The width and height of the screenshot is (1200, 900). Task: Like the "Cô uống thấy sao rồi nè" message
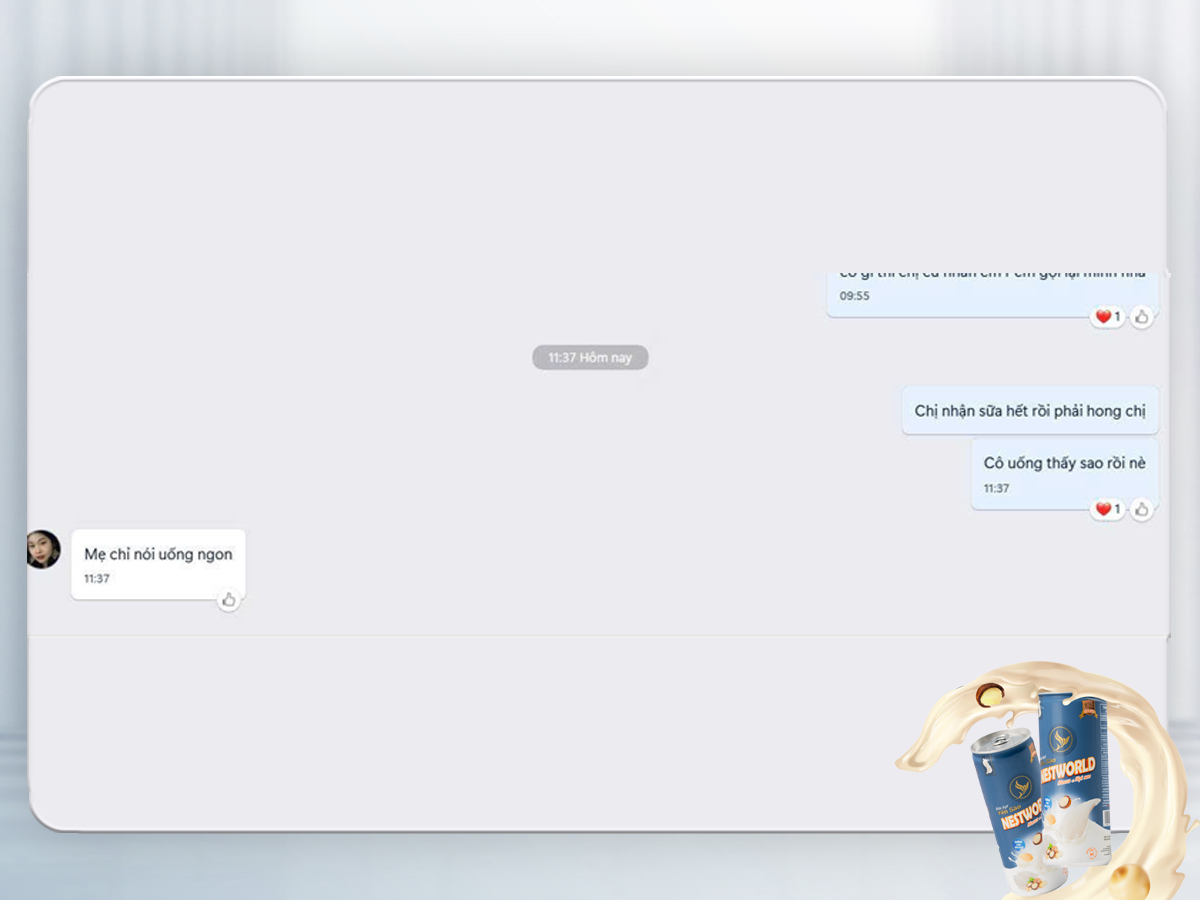(1141, 509)
